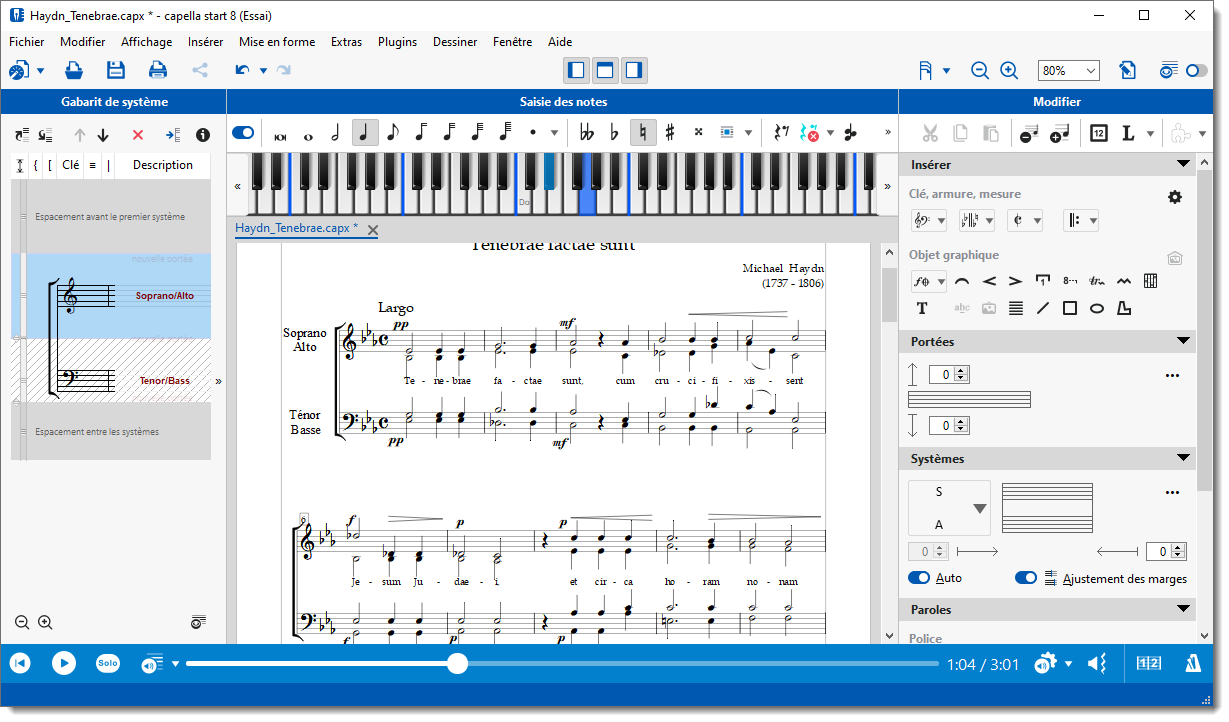Disable the Auto system switch
The image size is (1229, 722).
tap(919, 578)
